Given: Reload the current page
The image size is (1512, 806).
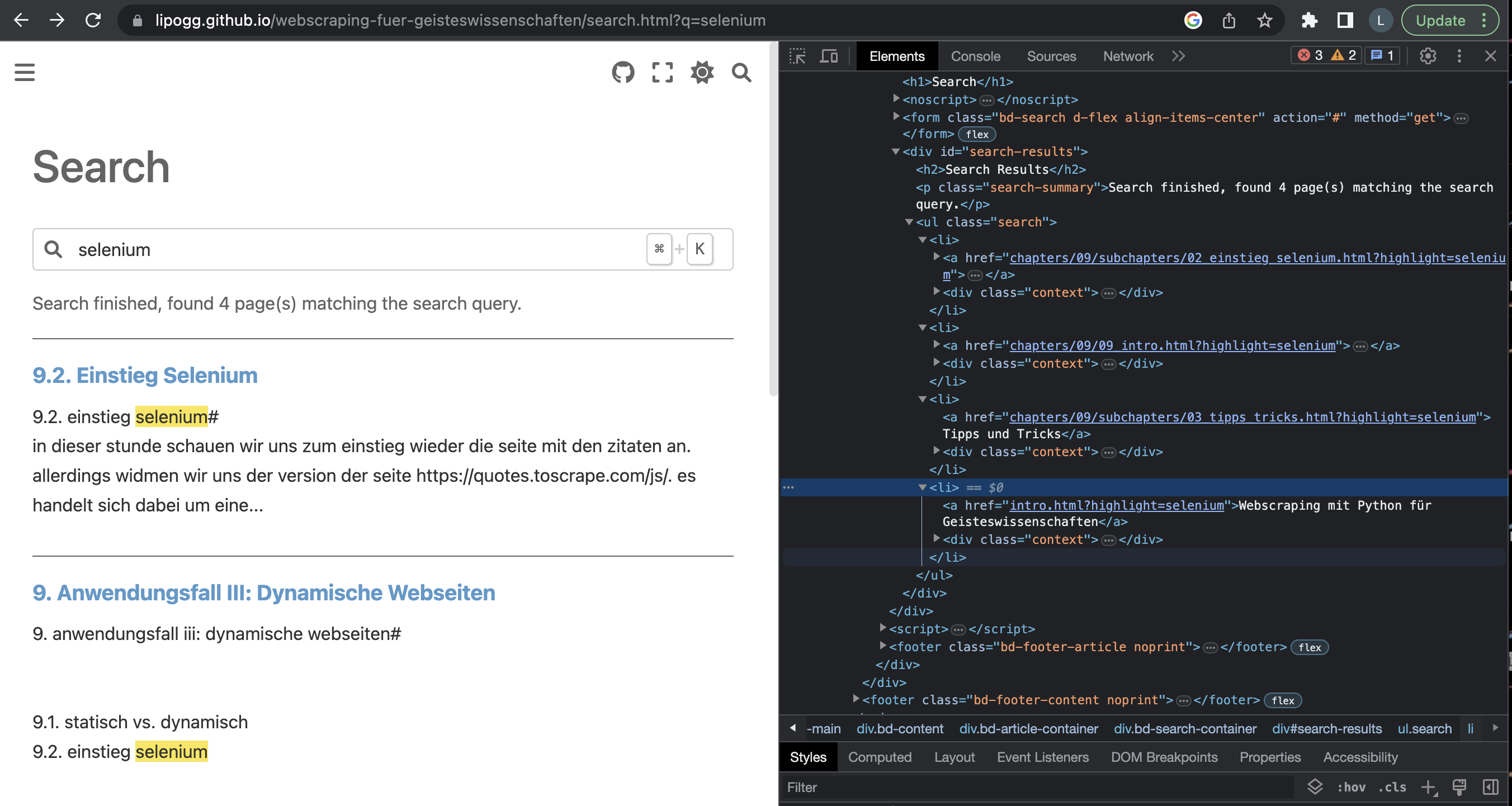Looking at the screenshot, I should coord(93,21).
